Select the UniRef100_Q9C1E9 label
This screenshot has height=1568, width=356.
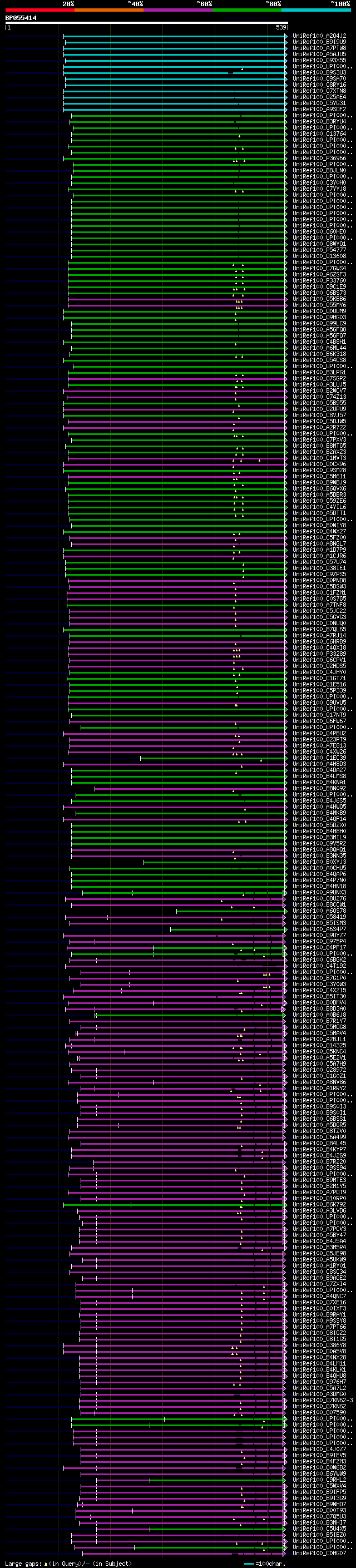tap(319, 286)
